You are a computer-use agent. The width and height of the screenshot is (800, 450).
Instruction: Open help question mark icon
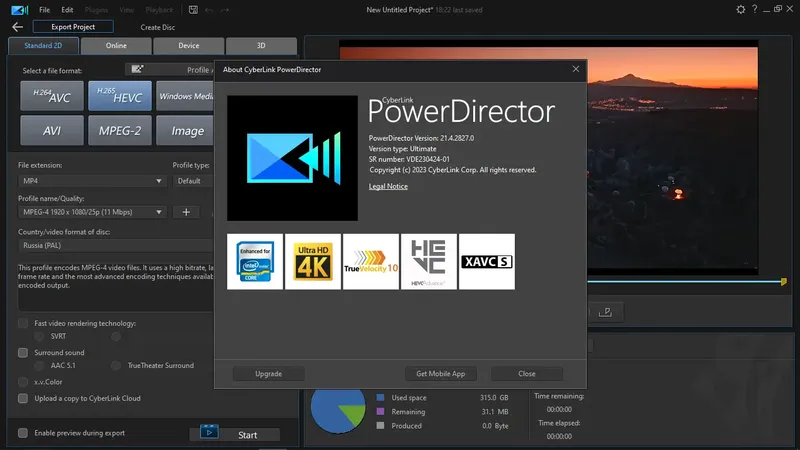[x=755, y=9]
